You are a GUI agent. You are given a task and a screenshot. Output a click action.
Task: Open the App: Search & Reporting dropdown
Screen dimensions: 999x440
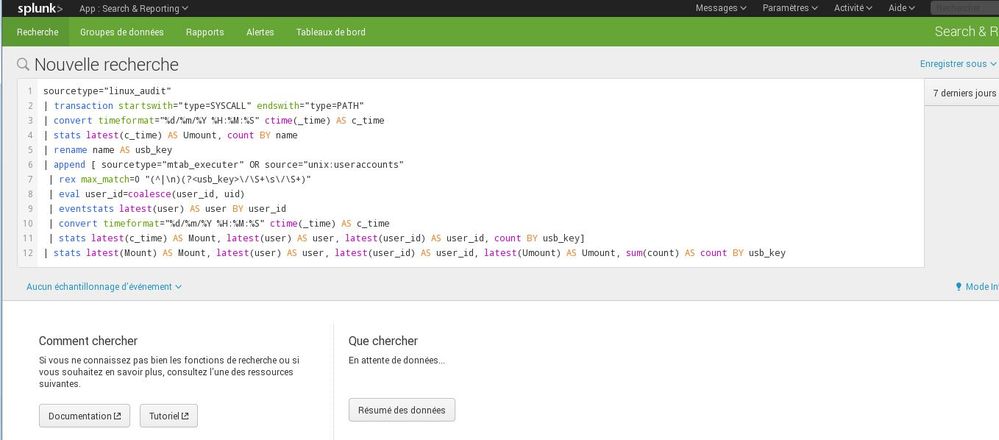click(x=133, y=8)
